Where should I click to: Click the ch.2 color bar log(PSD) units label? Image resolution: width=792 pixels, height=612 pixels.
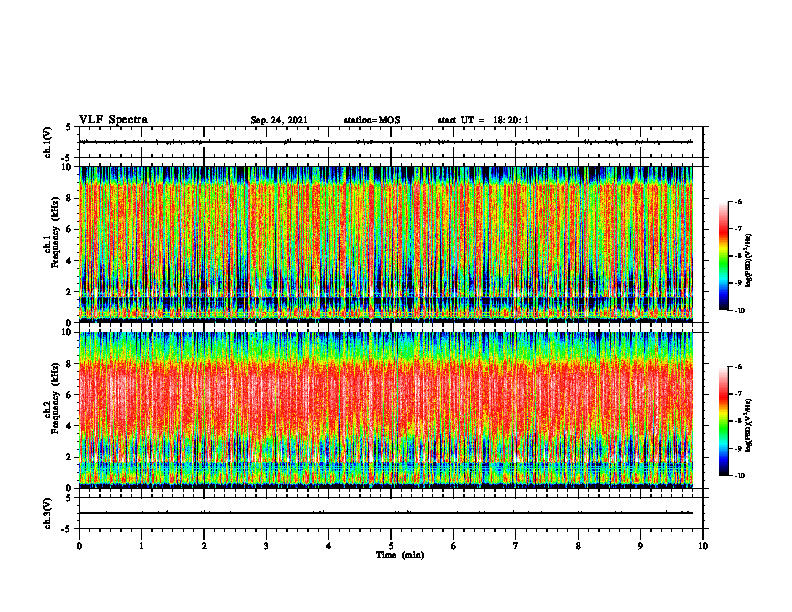pos(749,425)
